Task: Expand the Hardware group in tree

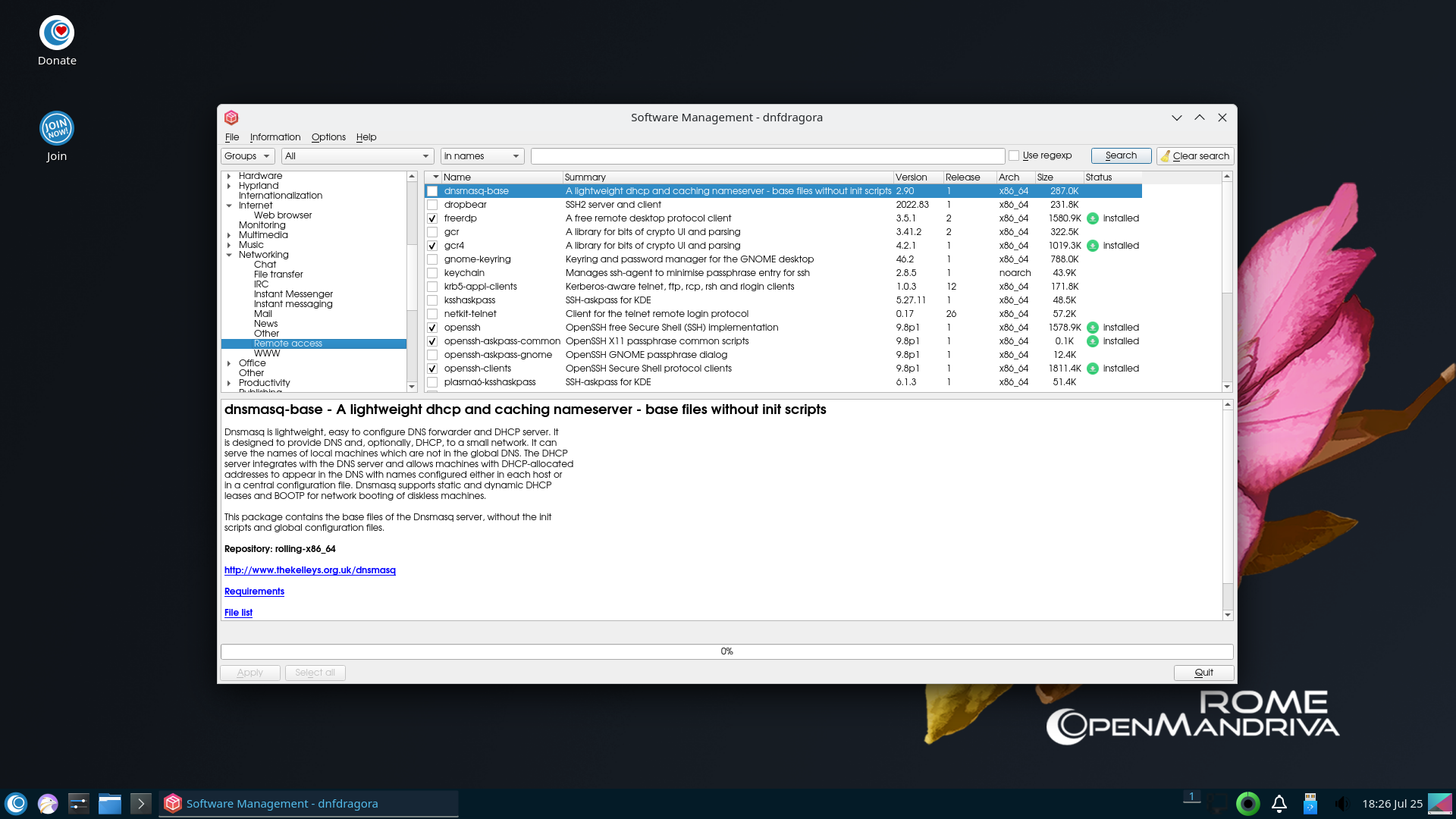Action: pyautogui.click(x=228, y=176)
